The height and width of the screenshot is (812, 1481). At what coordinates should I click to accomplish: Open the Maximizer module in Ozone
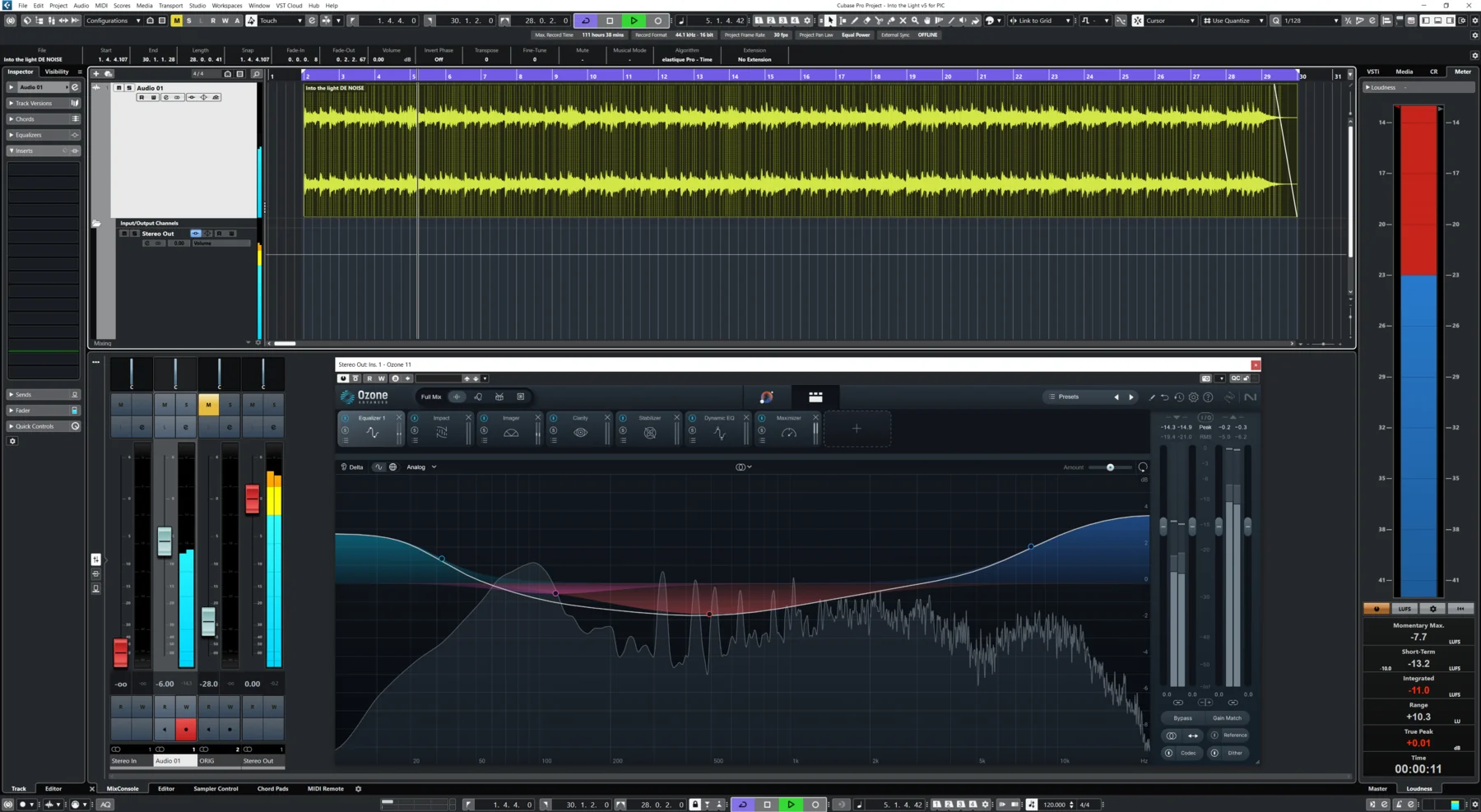pyautogui.click(x=787, y=418)
